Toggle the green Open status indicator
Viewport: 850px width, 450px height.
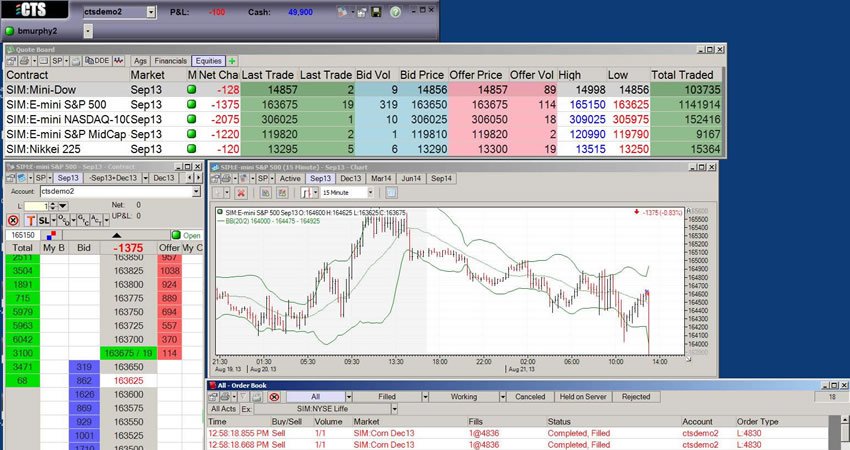pyautogui.click(x=176, y=235)
